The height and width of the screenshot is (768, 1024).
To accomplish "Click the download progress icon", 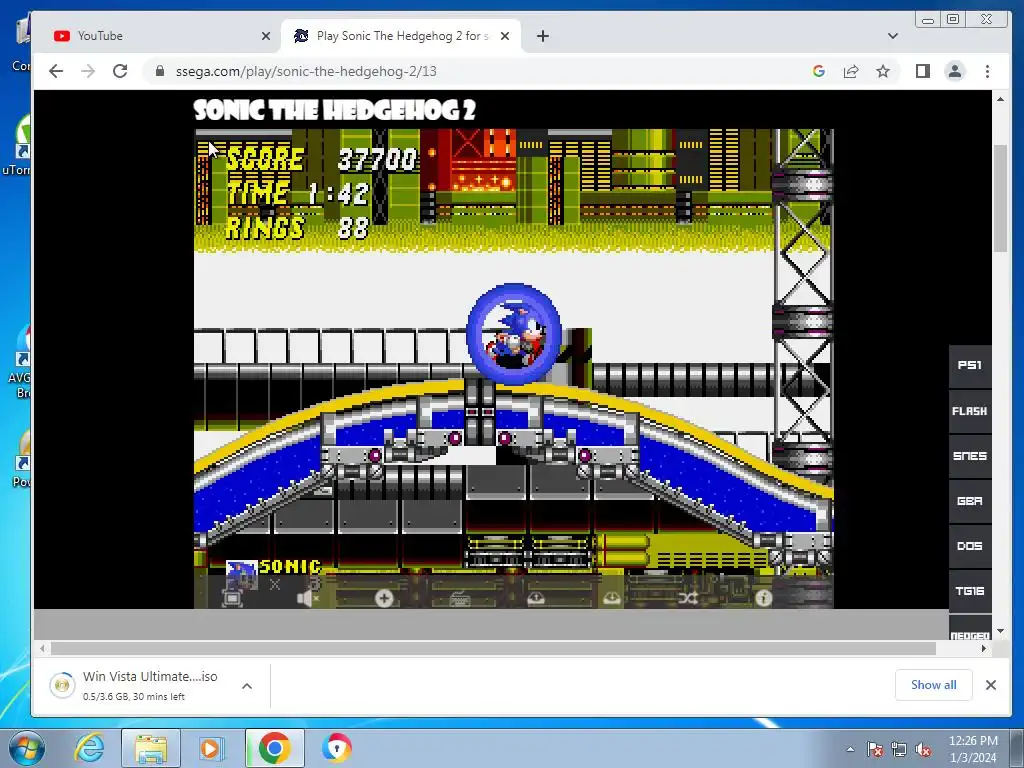I will pyautogui.click(x=63, y=685).
